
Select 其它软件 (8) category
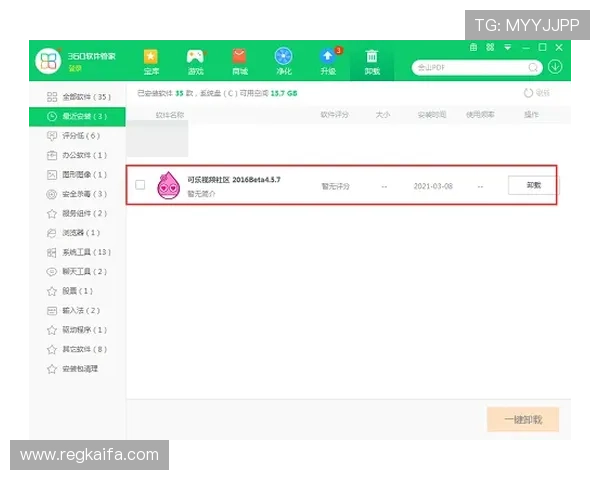pyautogui.click(x=77, y=349)
